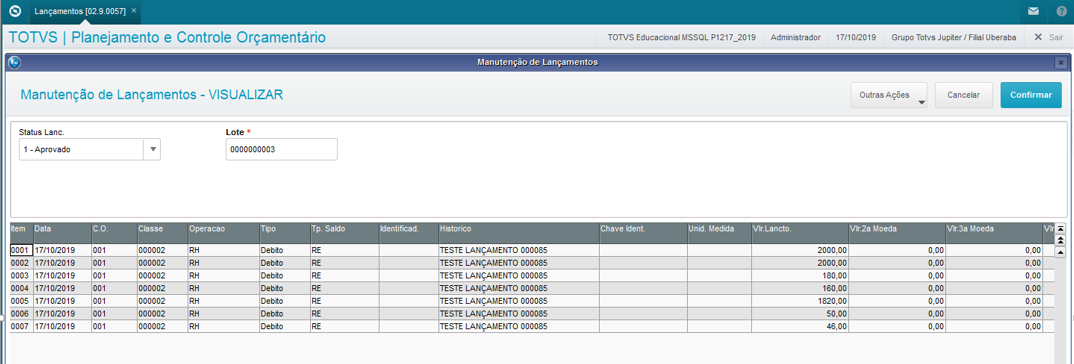The width and height of the screenshot is (1074, 364).
Task: Click the Confirmar button
Action: pos(1031,95)
